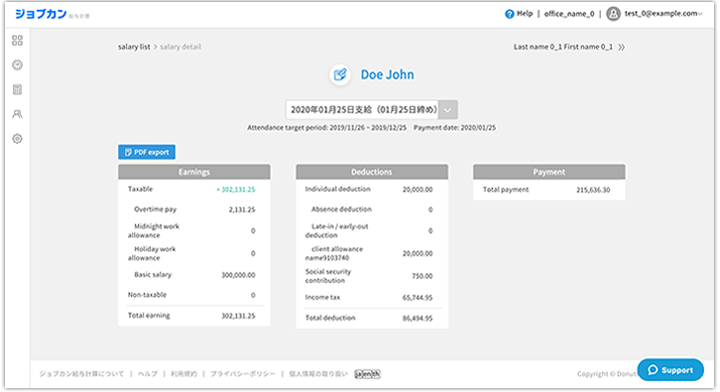The height and width of the screenshot is (392, 720).
Task: Open the clock attendance icon in sidebar
Action: tap(17, 65)
